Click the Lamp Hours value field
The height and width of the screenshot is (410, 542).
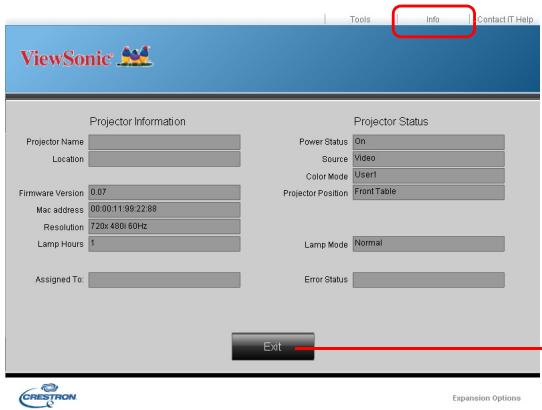(x=164, y=244)
